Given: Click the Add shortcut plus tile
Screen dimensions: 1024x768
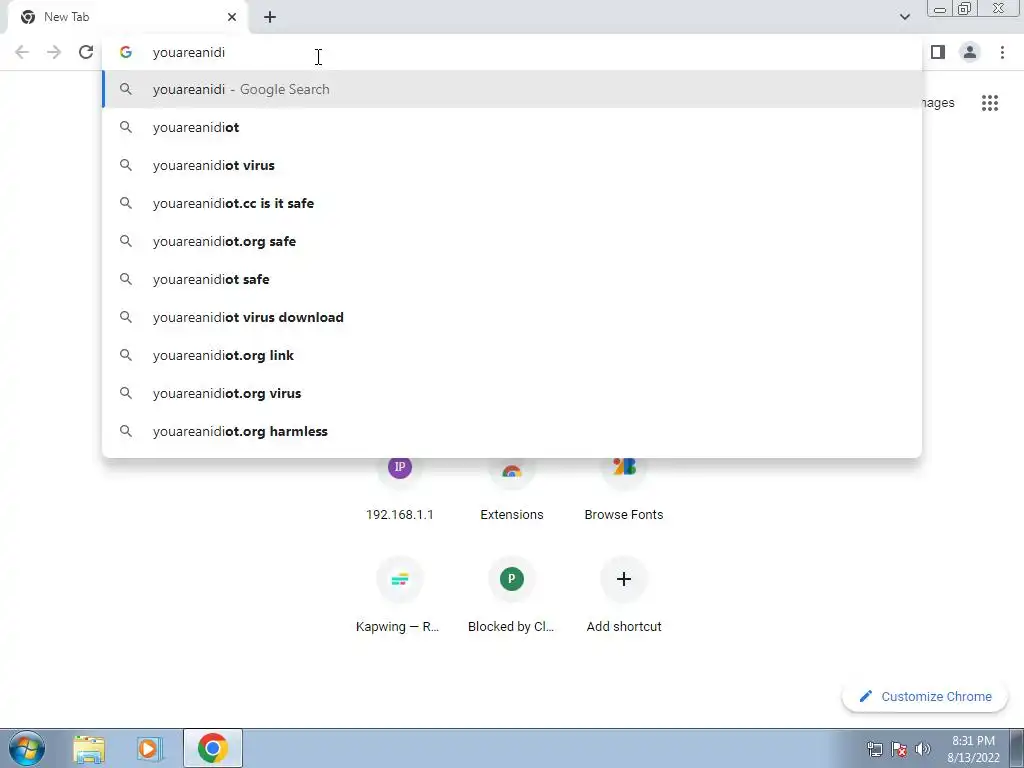Looking at the screenshot, I should click(x=624, y=594).
